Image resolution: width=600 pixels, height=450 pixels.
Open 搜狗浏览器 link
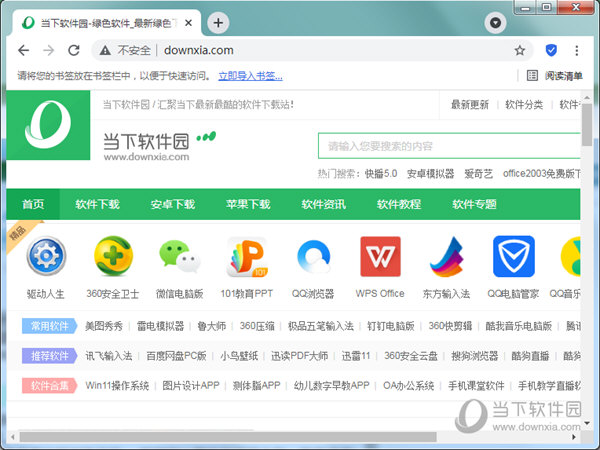475,356
